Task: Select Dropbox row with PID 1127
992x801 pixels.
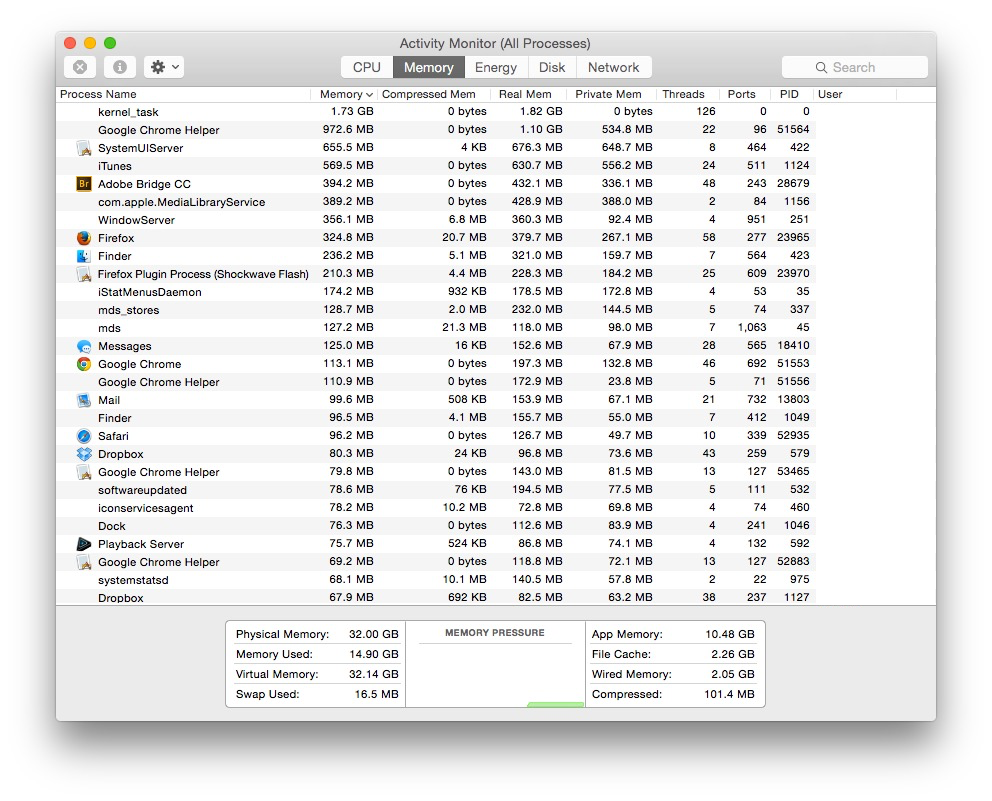Action: pos(436,598)
